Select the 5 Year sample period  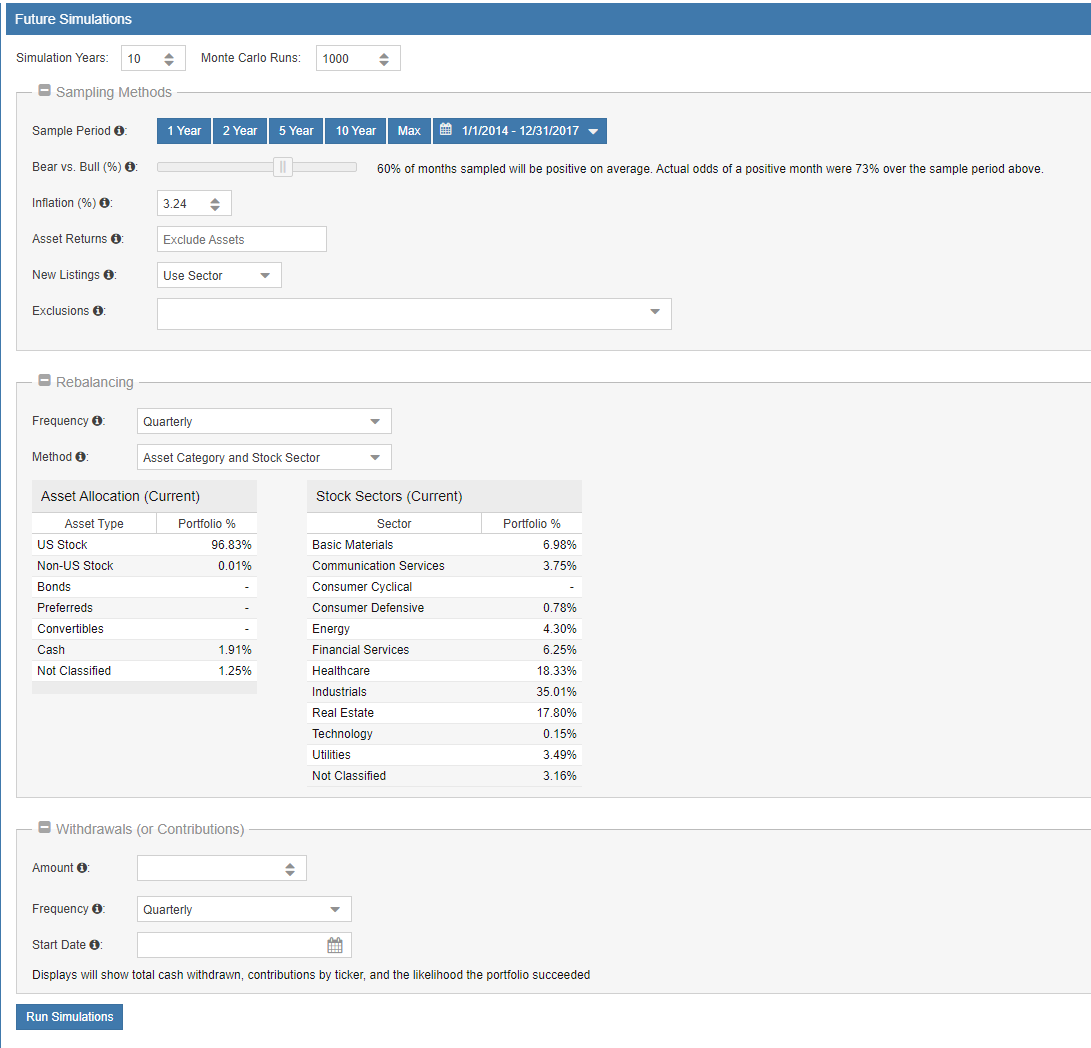tap(296, 131)
